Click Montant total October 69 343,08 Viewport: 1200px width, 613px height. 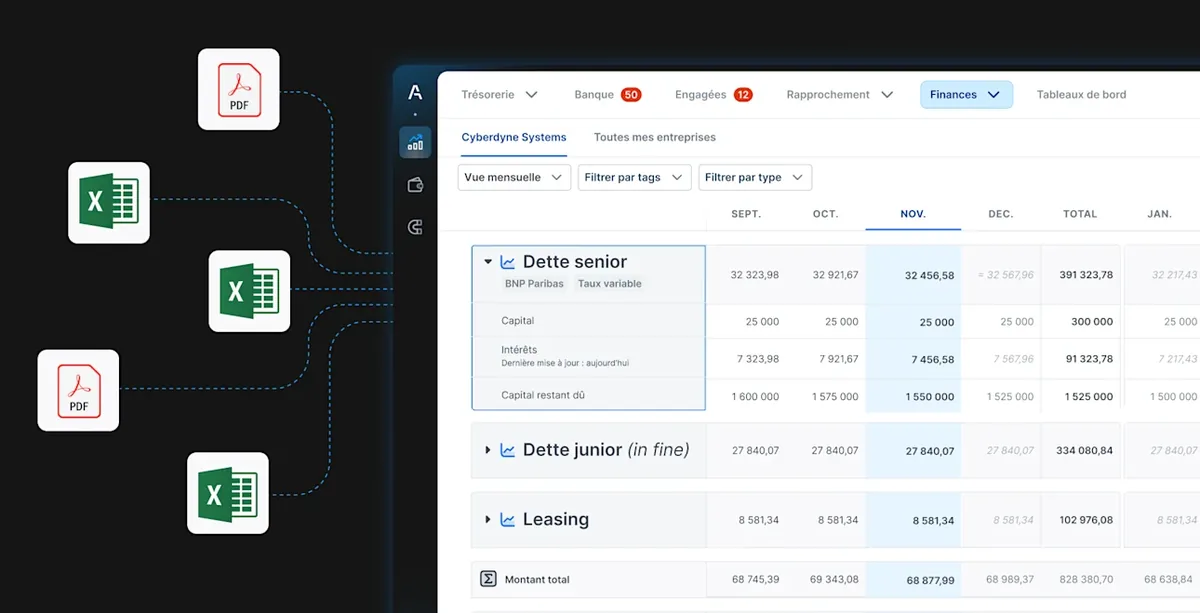click(x=835, y=580)
